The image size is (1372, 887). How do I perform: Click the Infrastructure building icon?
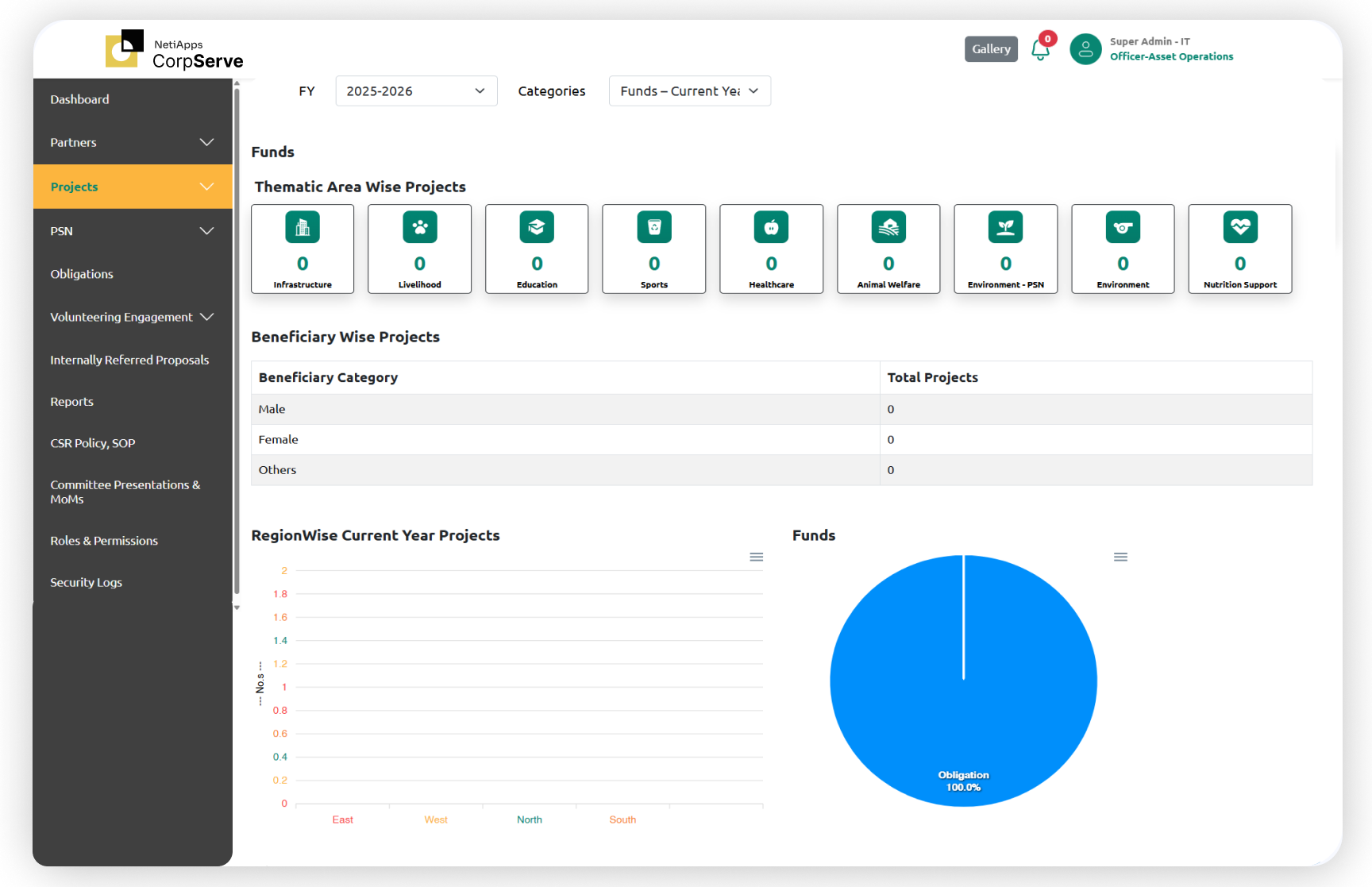coord(303,228)
